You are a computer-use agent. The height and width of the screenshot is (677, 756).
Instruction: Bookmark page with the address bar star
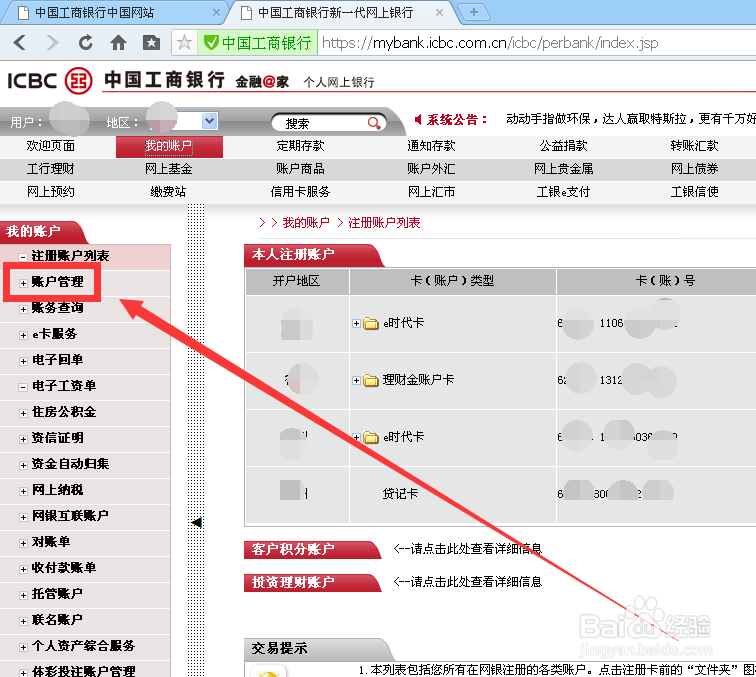184,43
